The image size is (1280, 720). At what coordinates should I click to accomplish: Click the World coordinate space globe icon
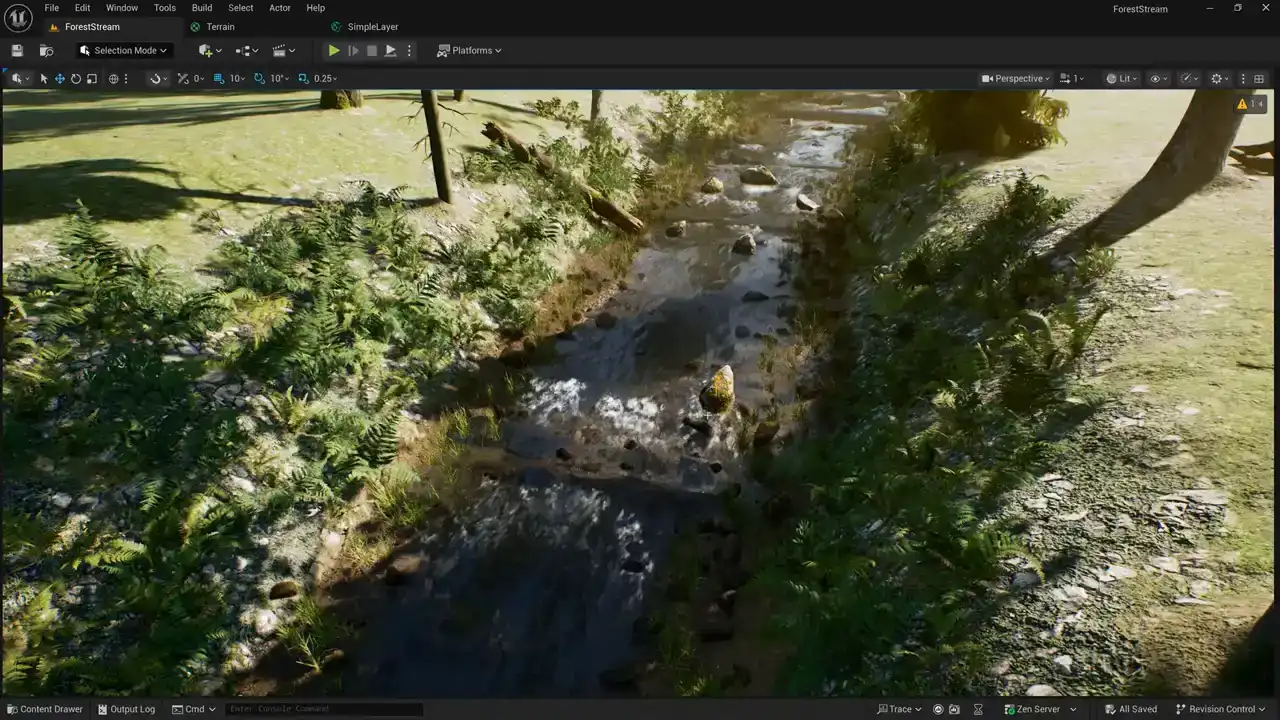pyautogui.click(x=113, y=79)
